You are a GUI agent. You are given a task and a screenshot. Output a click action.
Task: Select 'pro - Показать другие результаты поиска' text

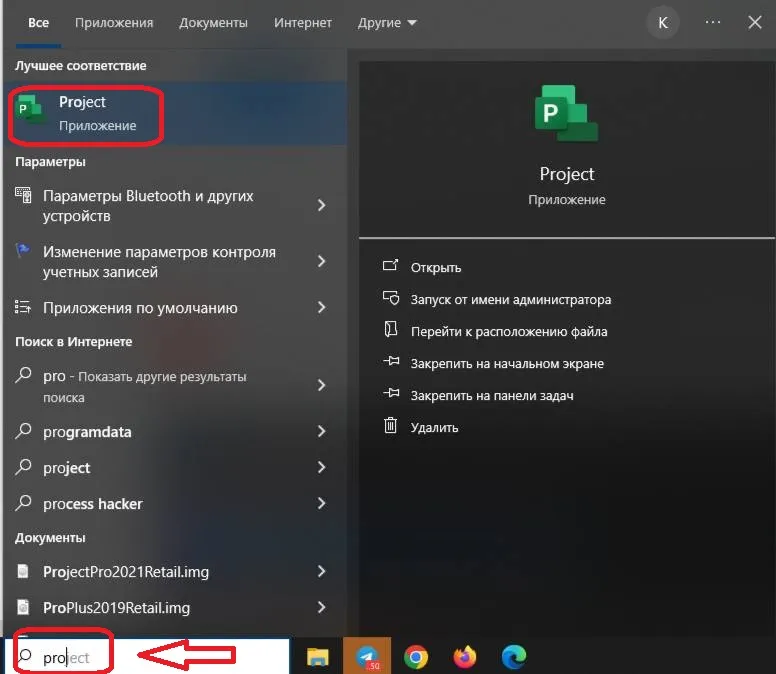pos(145,386)
